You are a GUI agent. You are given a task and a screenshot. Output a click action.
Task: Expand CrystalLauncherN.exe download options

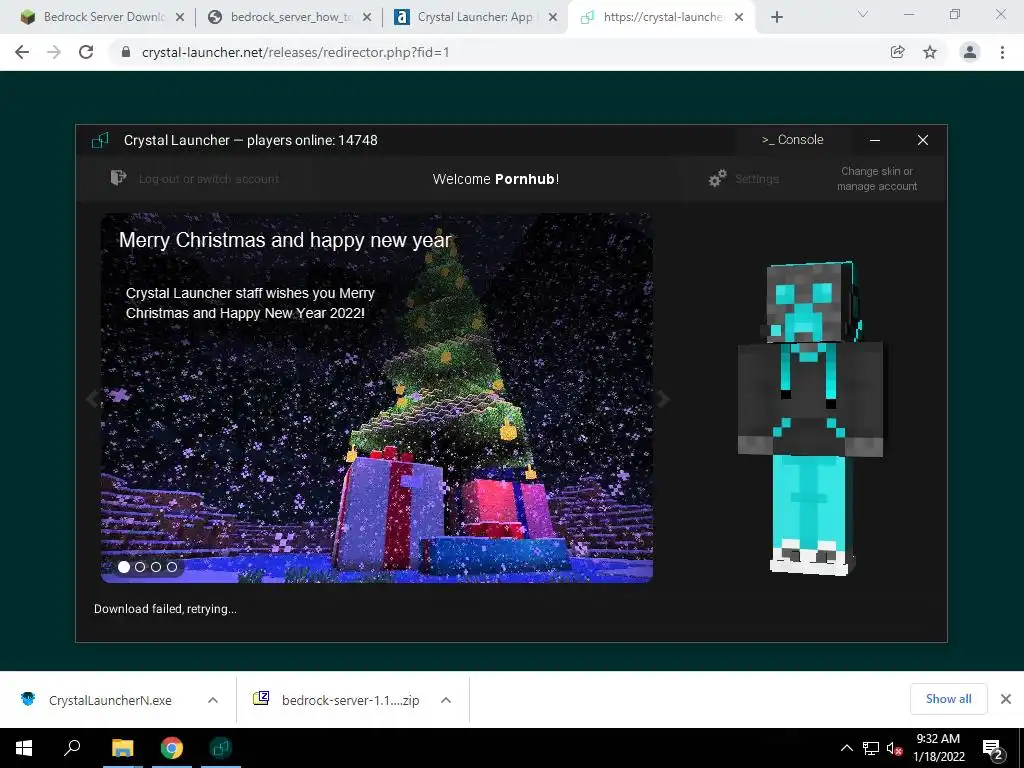212,700
